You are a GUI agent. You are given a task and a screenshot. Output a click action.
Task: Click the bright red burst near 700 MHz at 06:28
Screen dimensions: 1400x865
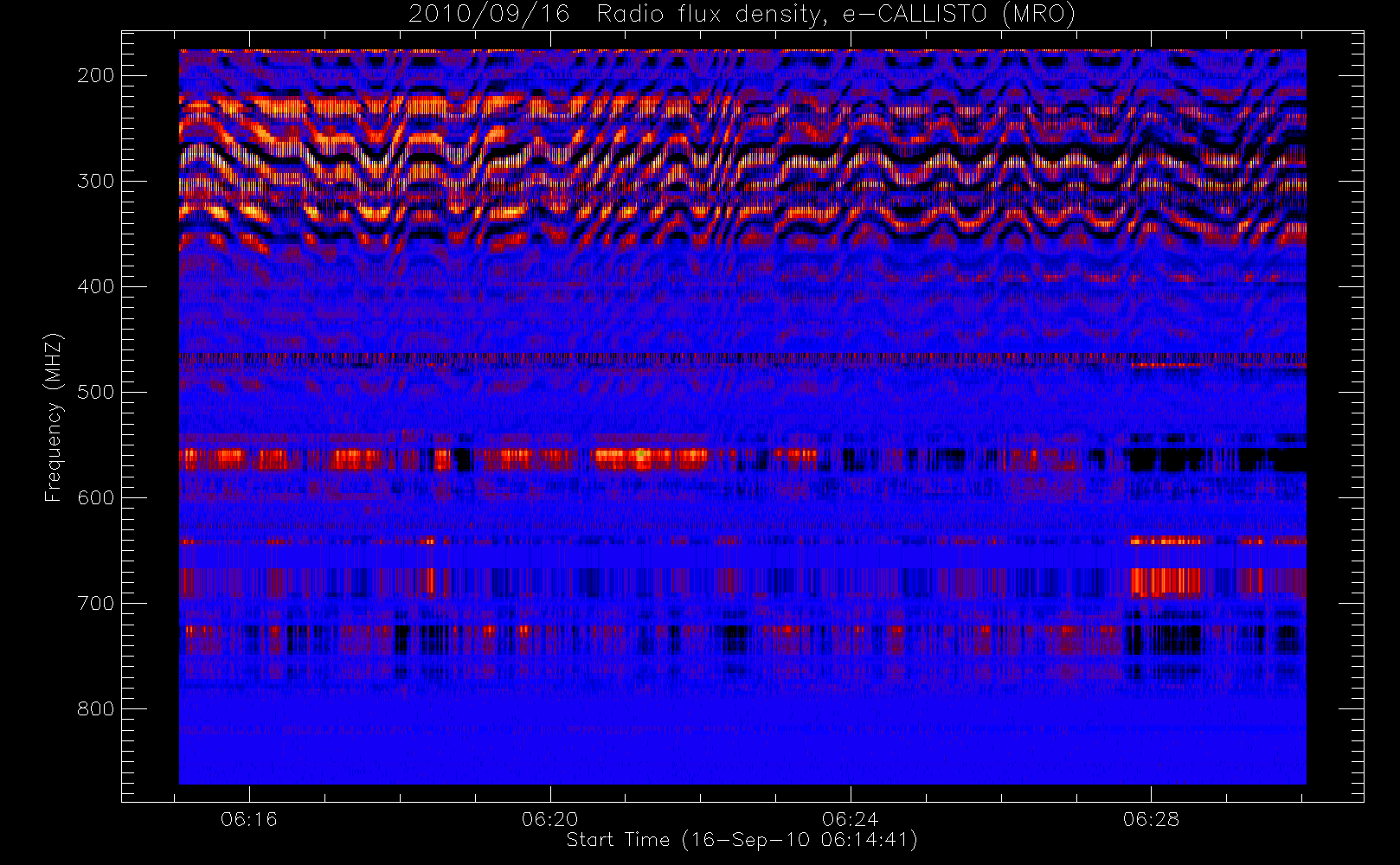click(x=1166, y=582)
